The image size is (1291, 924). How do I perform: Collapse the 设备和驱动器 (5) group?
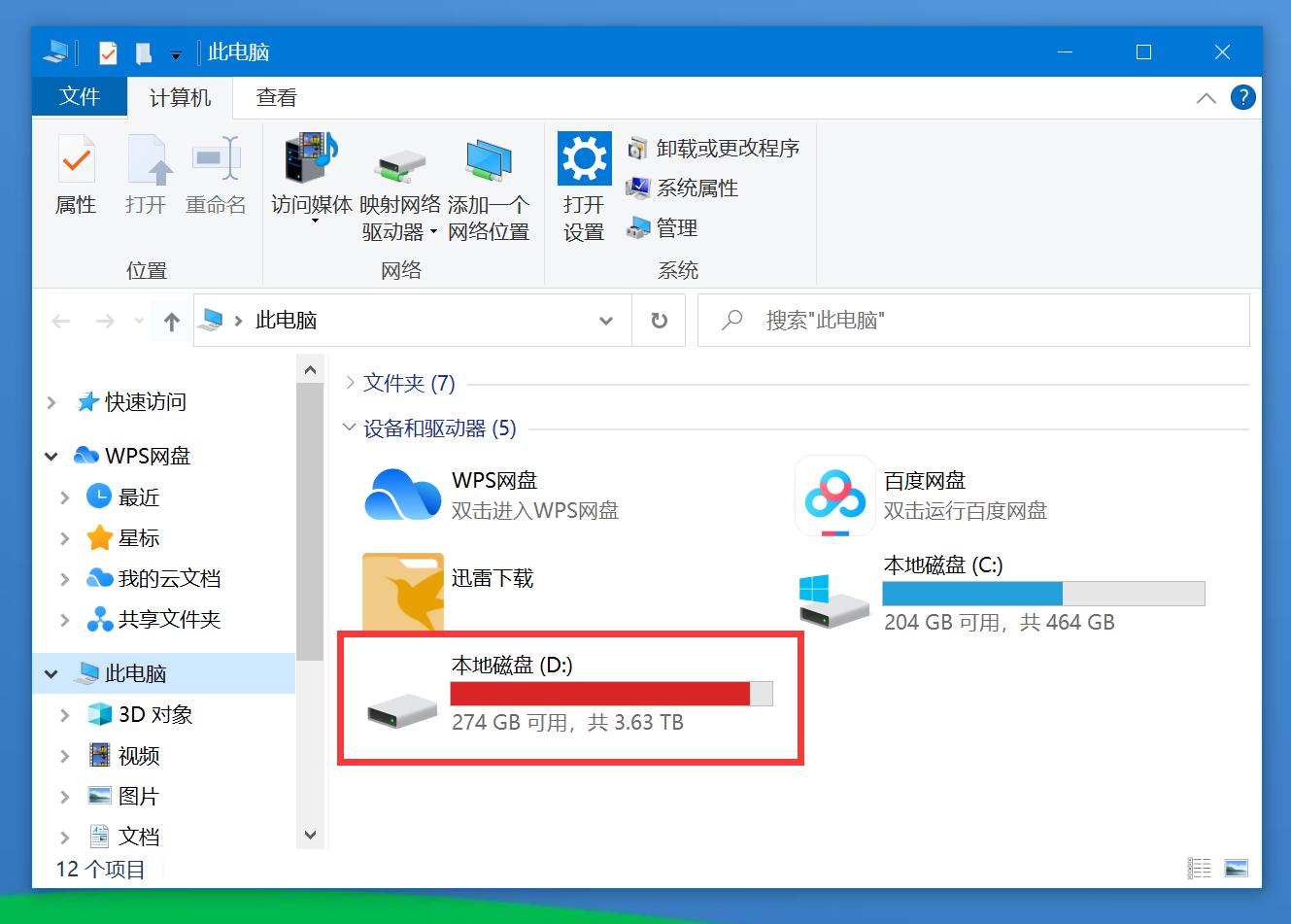coord(349,428)
